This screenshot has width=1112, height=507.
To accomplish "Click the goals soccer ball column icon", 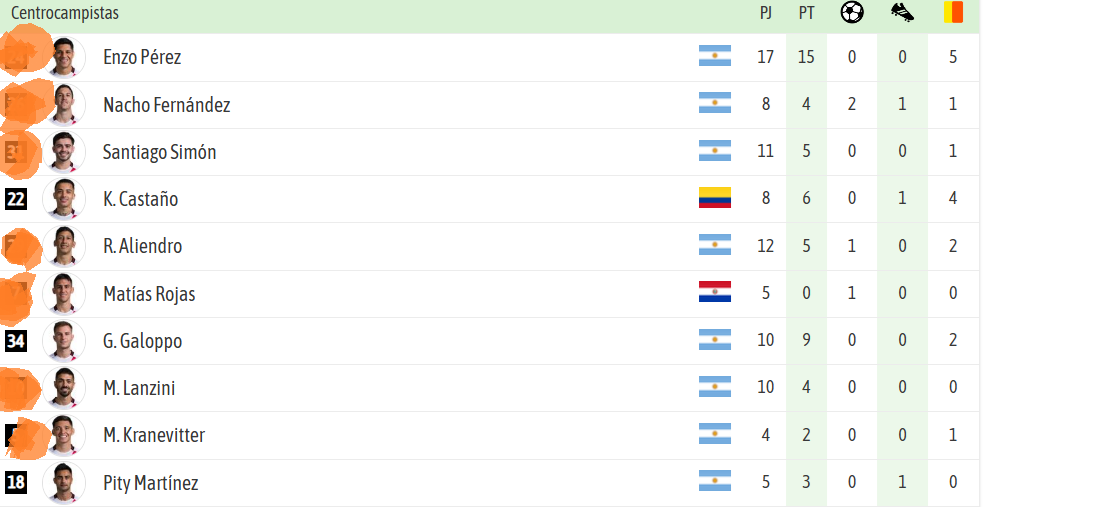I will (x=852, y=12).
